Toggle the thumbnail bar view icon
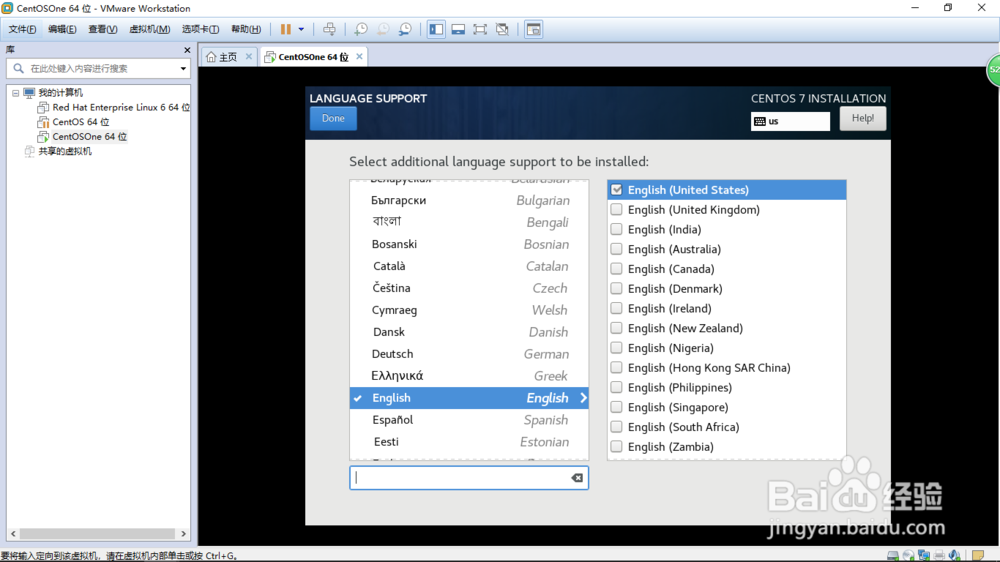Screen dimensions: 1000x562 pos(458,29)
